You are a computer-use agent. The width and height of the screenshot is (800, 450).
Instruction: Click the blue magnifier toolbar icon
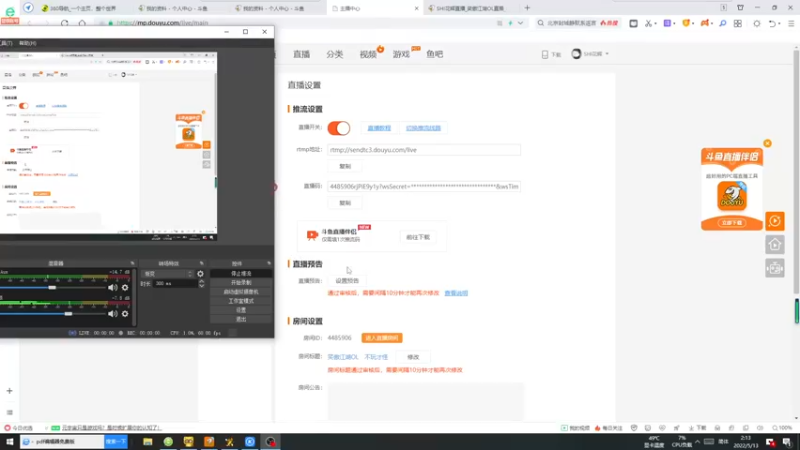tap(722, 23)
